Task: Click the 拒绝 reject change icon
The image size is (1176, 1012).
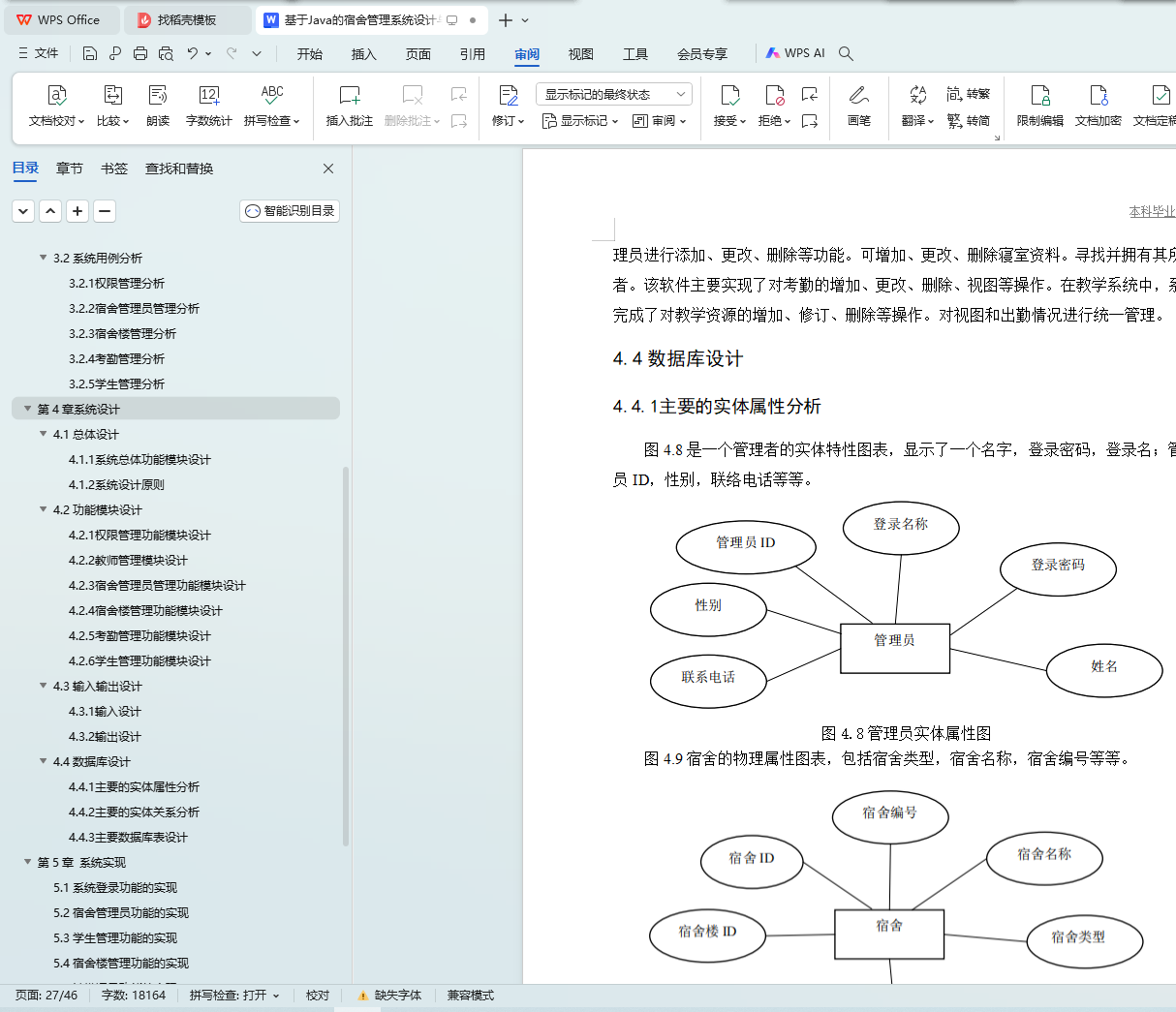Action: coord(774,95)
